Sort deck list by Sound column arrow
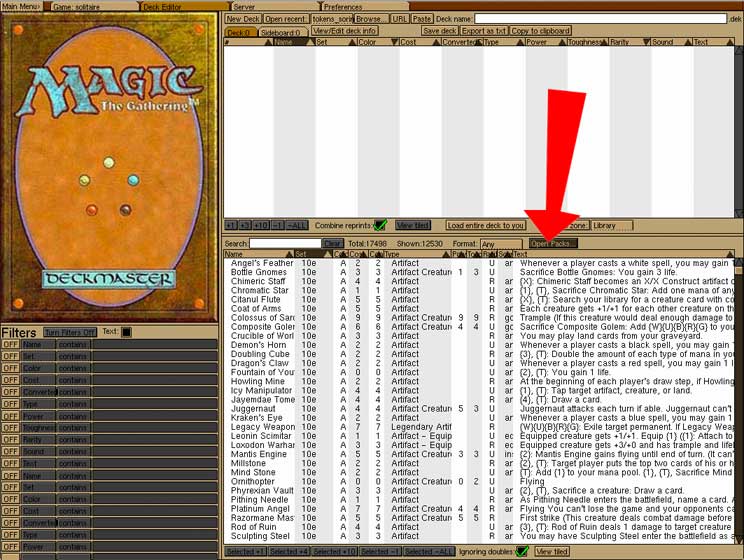Viewport: 744px width, 560px height. pos(688,42)
